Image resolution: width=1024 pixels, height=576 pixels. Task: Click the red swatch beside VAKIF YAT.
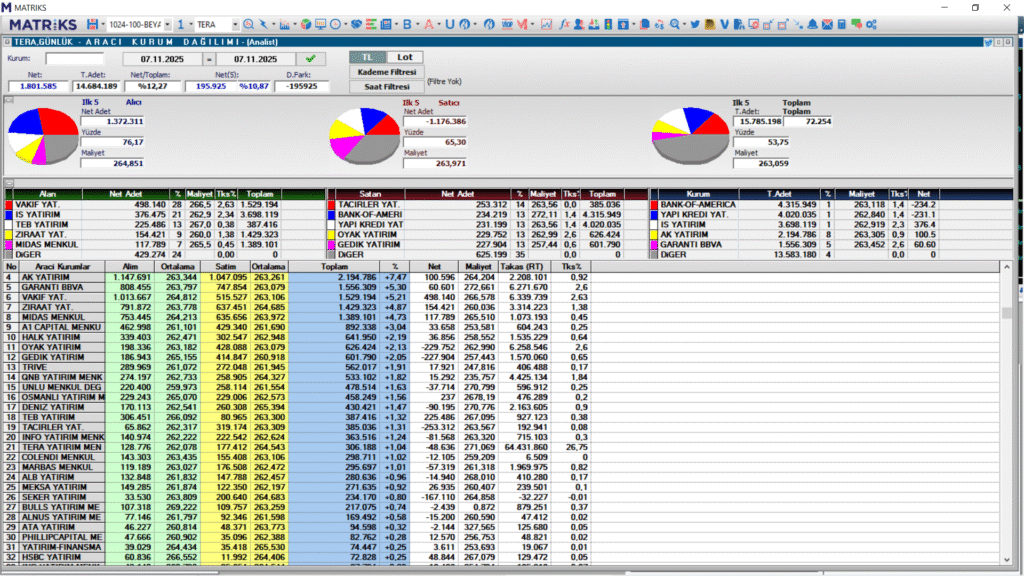8,204
